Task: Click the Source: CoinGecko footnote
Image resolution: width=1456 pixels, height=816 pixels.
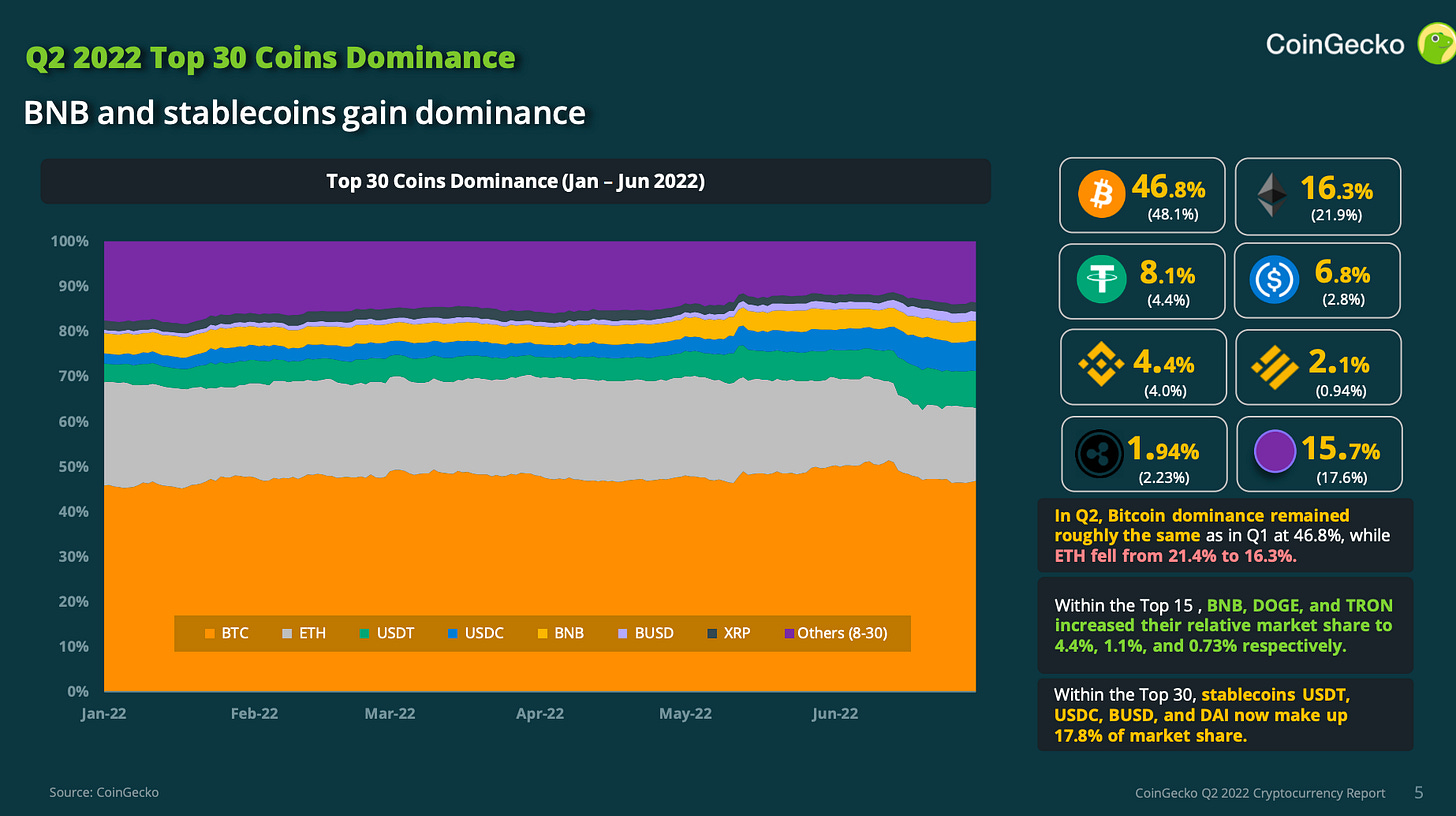Action: 104,792
